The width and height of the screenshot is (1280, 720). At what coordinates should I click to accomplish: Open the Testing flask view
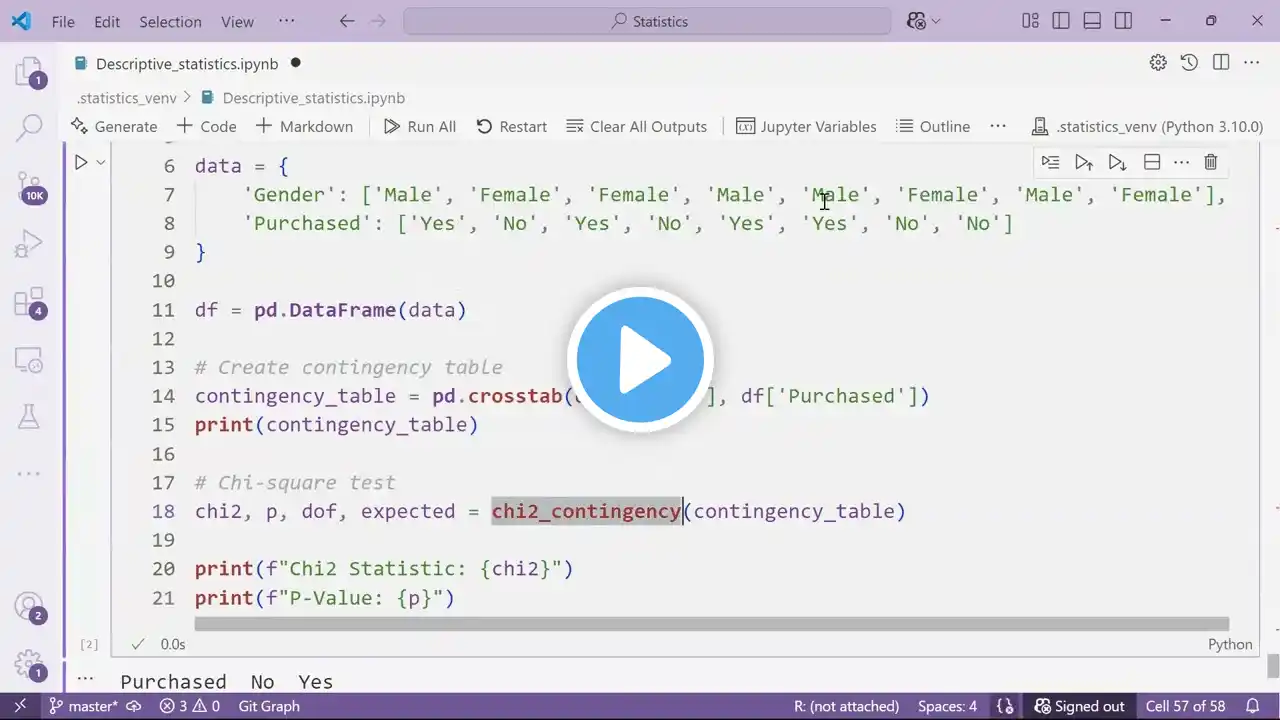29,416
